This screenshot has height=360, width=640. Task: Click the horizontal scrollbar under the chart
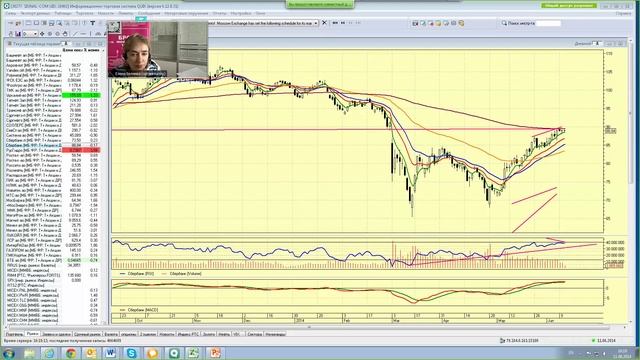pyautogui.click(x=308, y=327)
